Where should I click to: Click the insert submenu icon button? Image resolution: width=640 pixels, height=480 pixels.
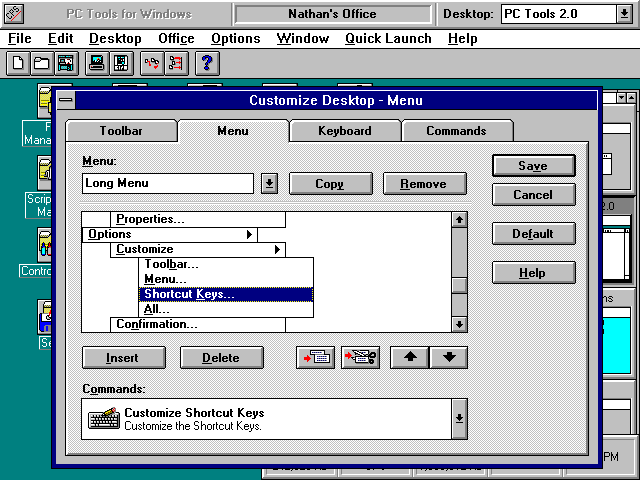pyautogui.click(x=315, y=358)
